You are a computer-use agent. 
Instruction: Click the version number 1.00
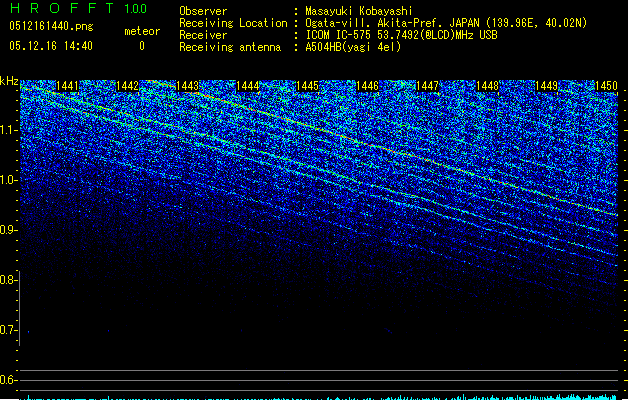(136, 9)
